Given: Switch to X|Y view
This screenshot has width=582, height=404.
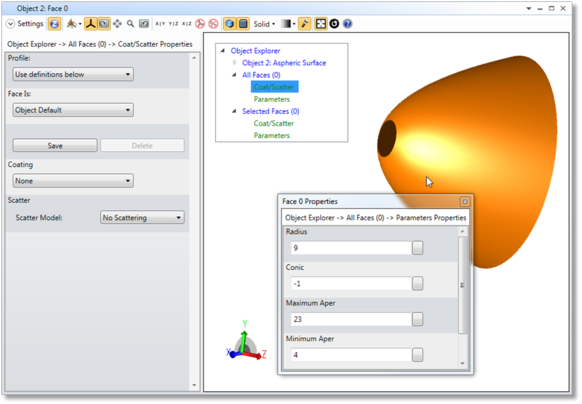Looking at the screenshot, I should tap(160, 24).
